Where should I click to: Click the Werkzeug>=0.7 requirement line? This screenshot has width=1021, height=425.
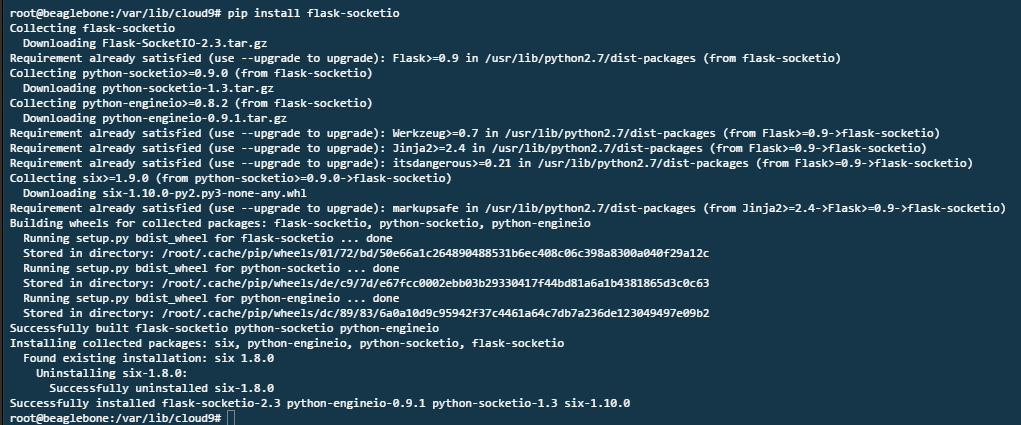click(475, 133)
